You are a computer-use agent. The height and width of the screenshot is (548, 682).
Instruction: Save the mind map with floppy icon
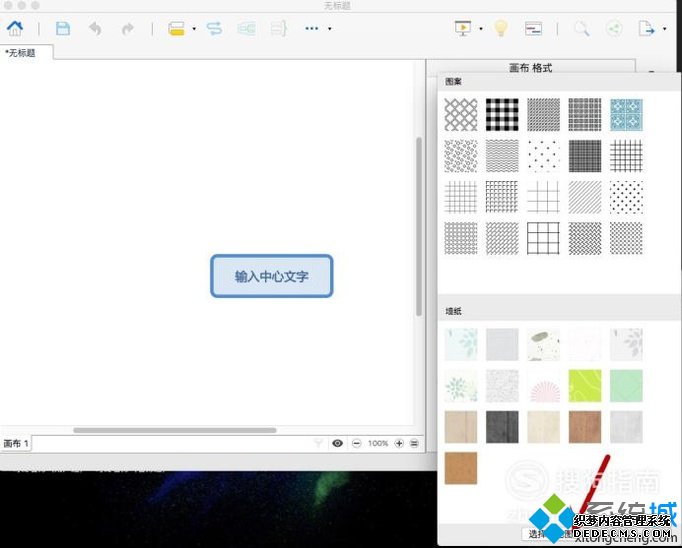tap(63, 29)
